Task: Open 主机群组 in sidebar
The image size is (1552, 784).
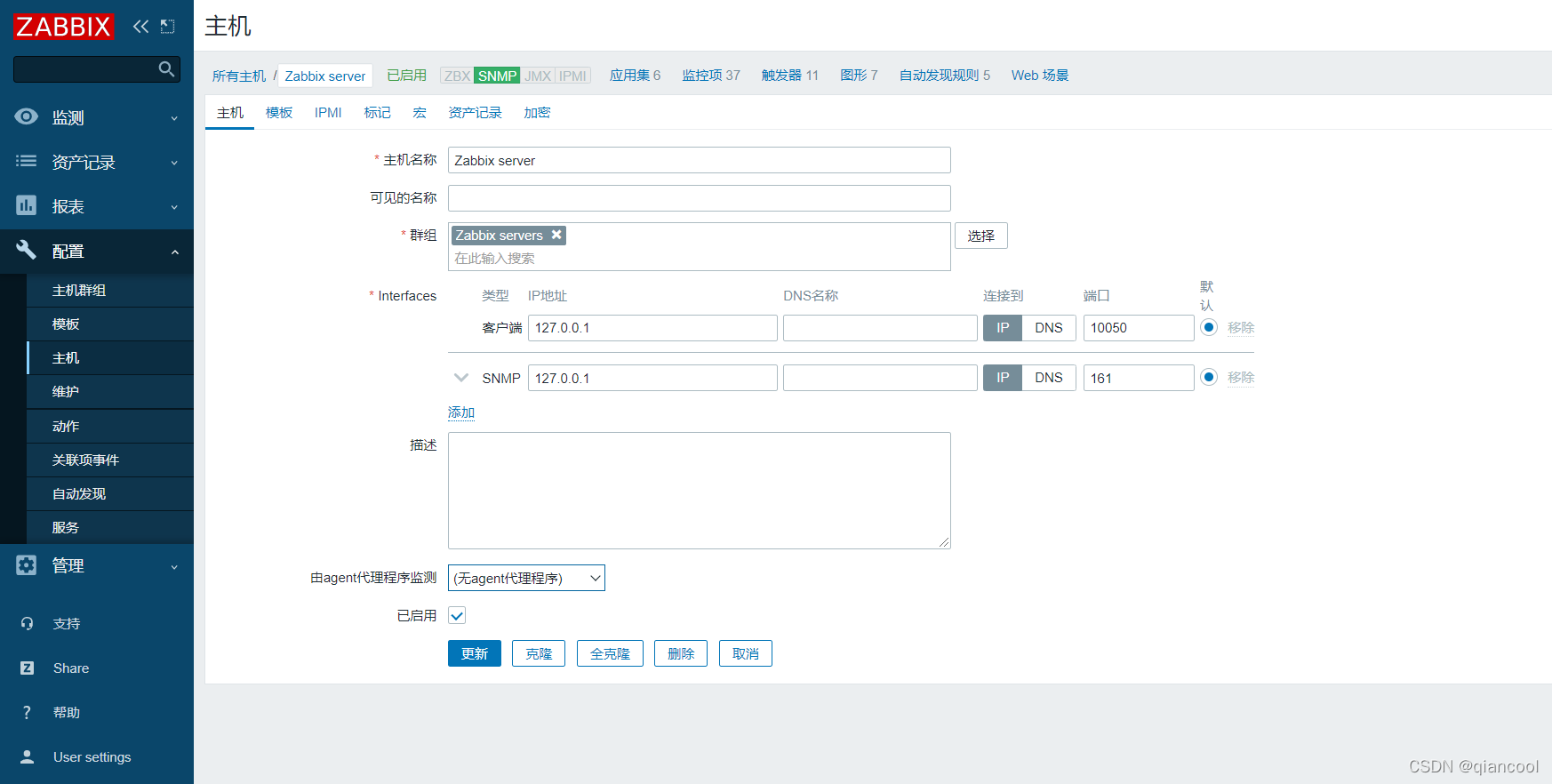Action: pyautogui.click(x=110, y=291)
